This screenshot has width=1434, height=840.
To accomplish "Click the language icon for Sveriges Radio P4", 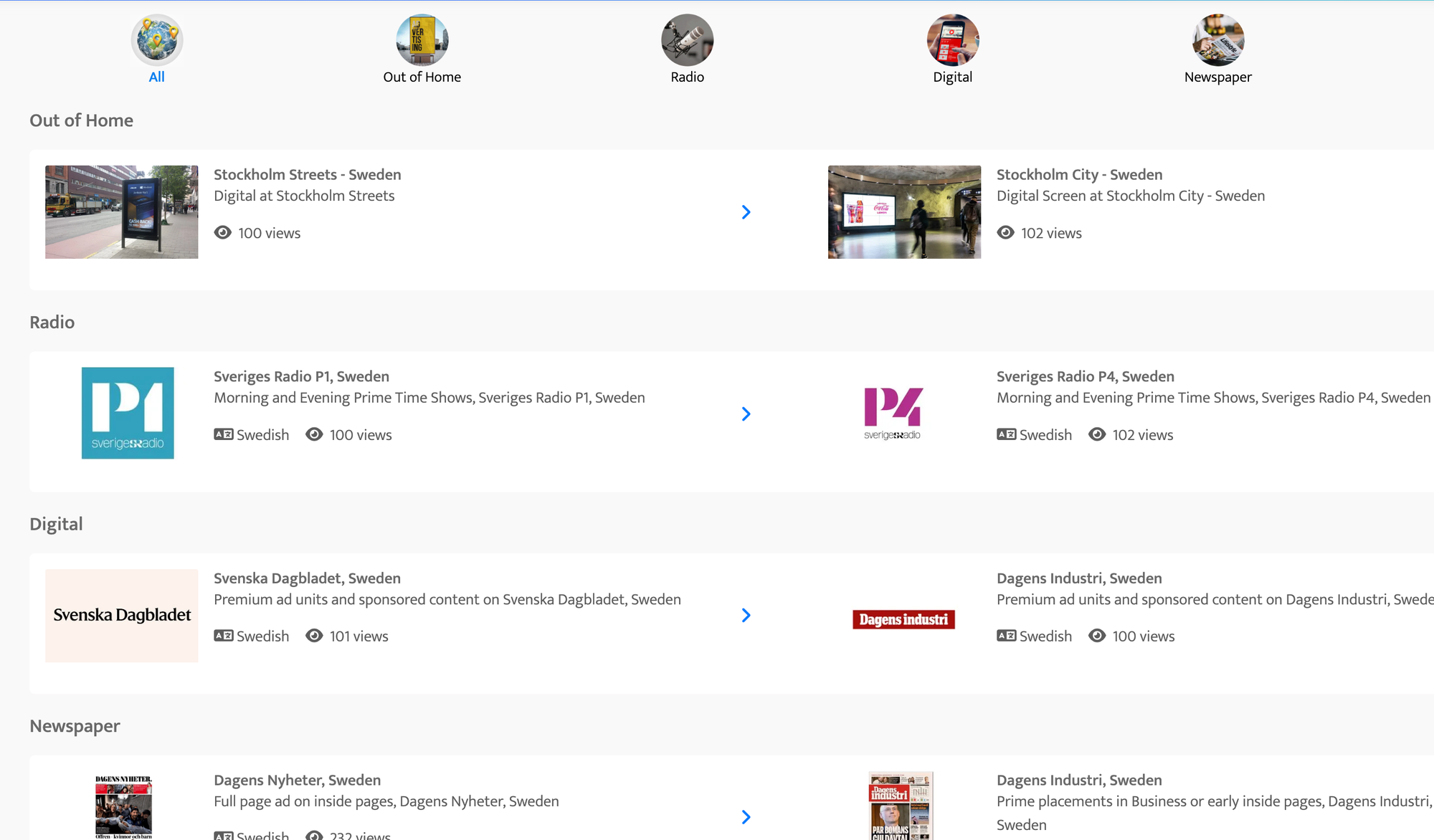I will [1007, 434].
